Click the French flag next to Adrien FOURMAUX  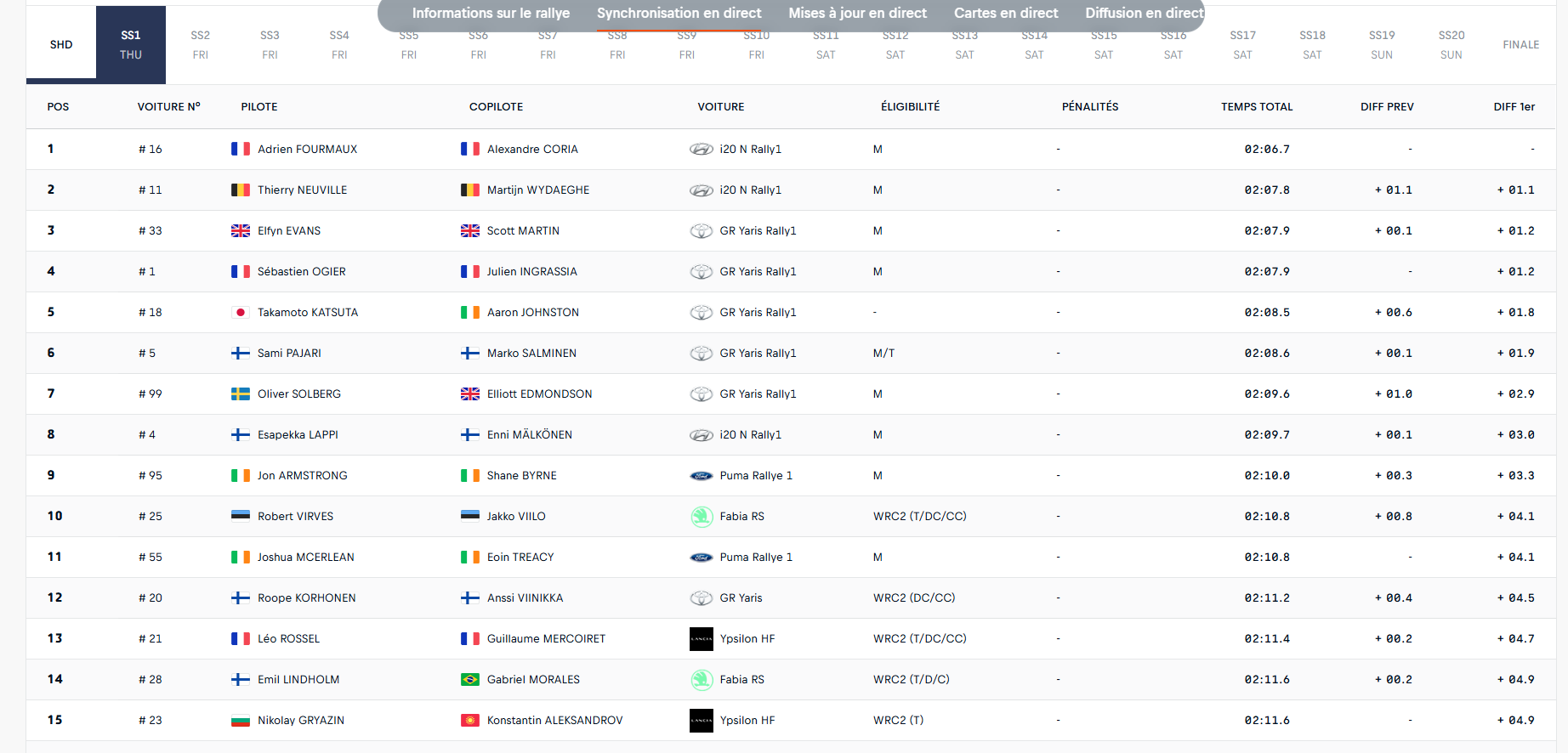click(241, 149)
